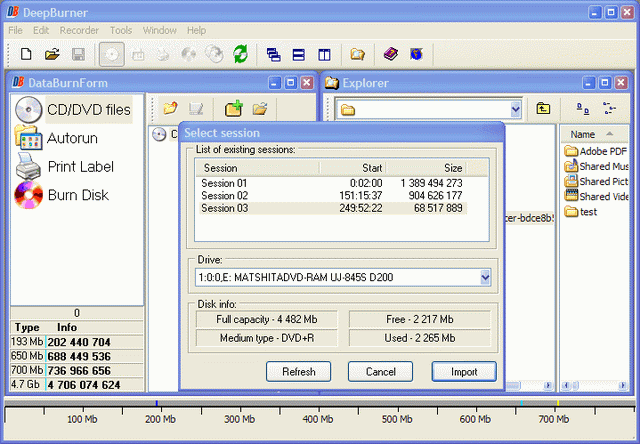Expand the Drive selection dropdown
640x444 pixels.
[486, 276]
